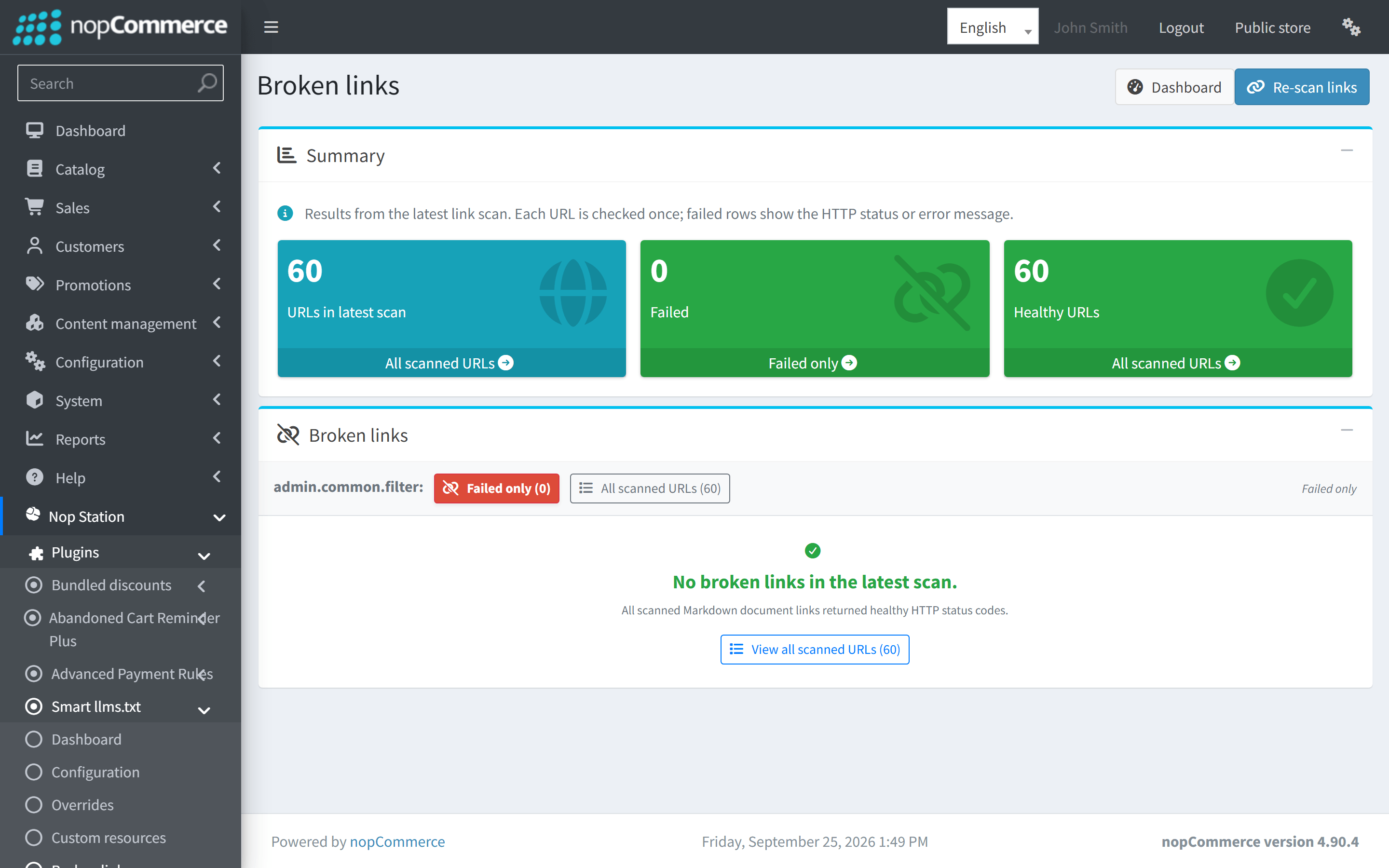
Task: Open Advanced Payment Rules menu item
Action: click(121, 674)
